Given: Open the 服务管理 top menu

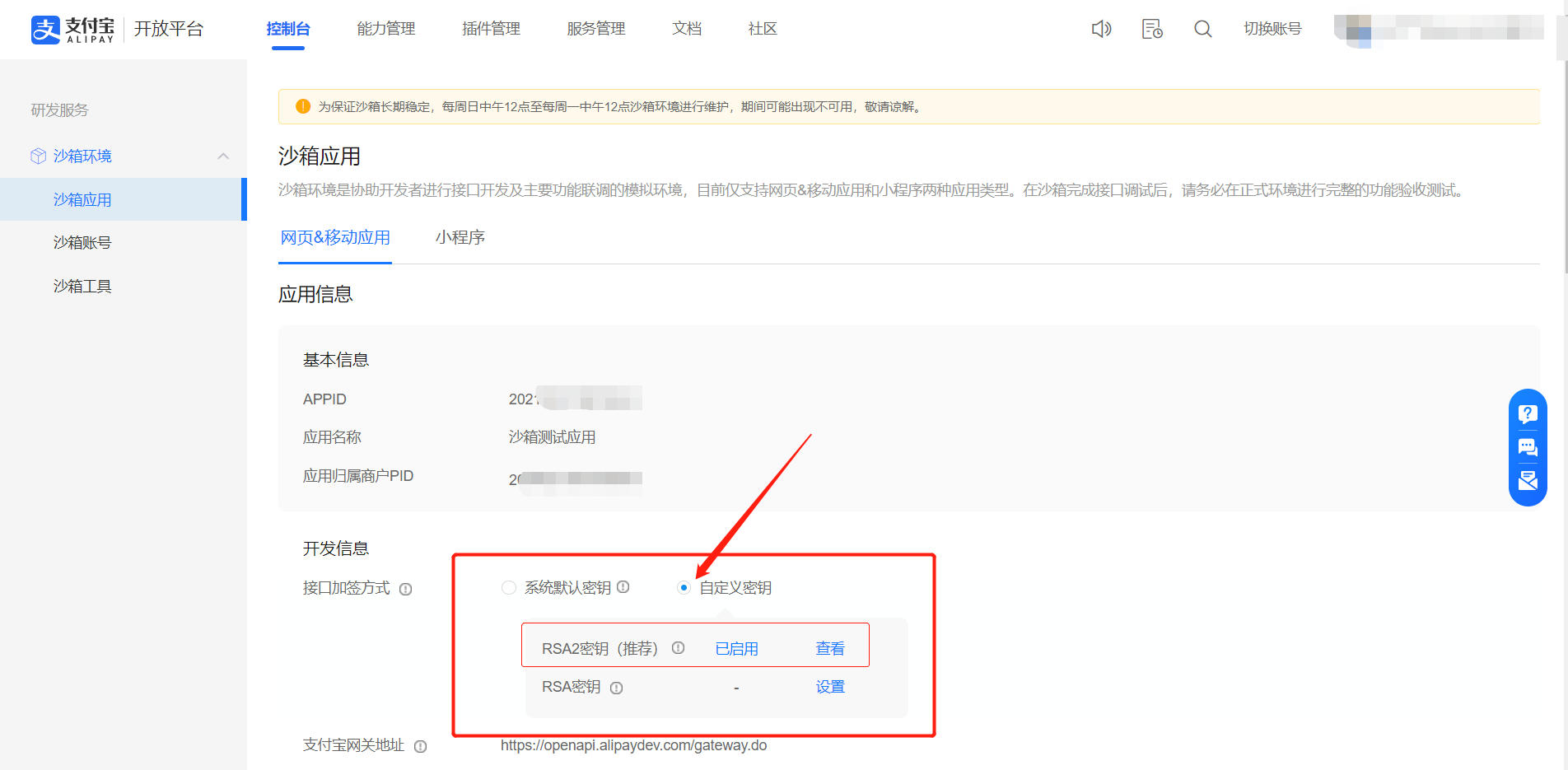Looking at the screenshot, I should coord(596,29).
